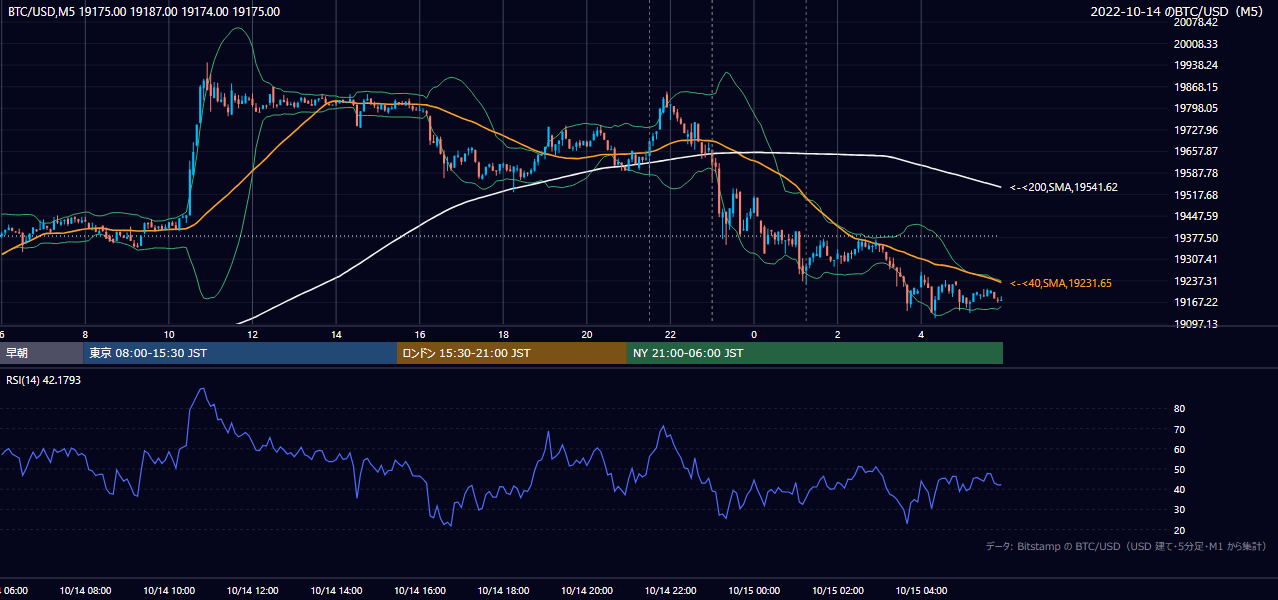This screenshot has width=1278, height=600.
Task: Click the 10/14 14:00 time axis label
Action: (x=336, y=591)
